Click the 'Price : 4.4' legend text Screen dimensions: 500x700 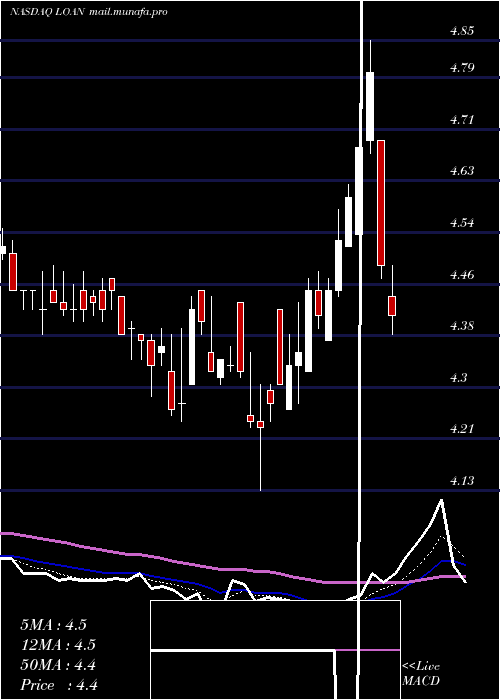[59, 685]
